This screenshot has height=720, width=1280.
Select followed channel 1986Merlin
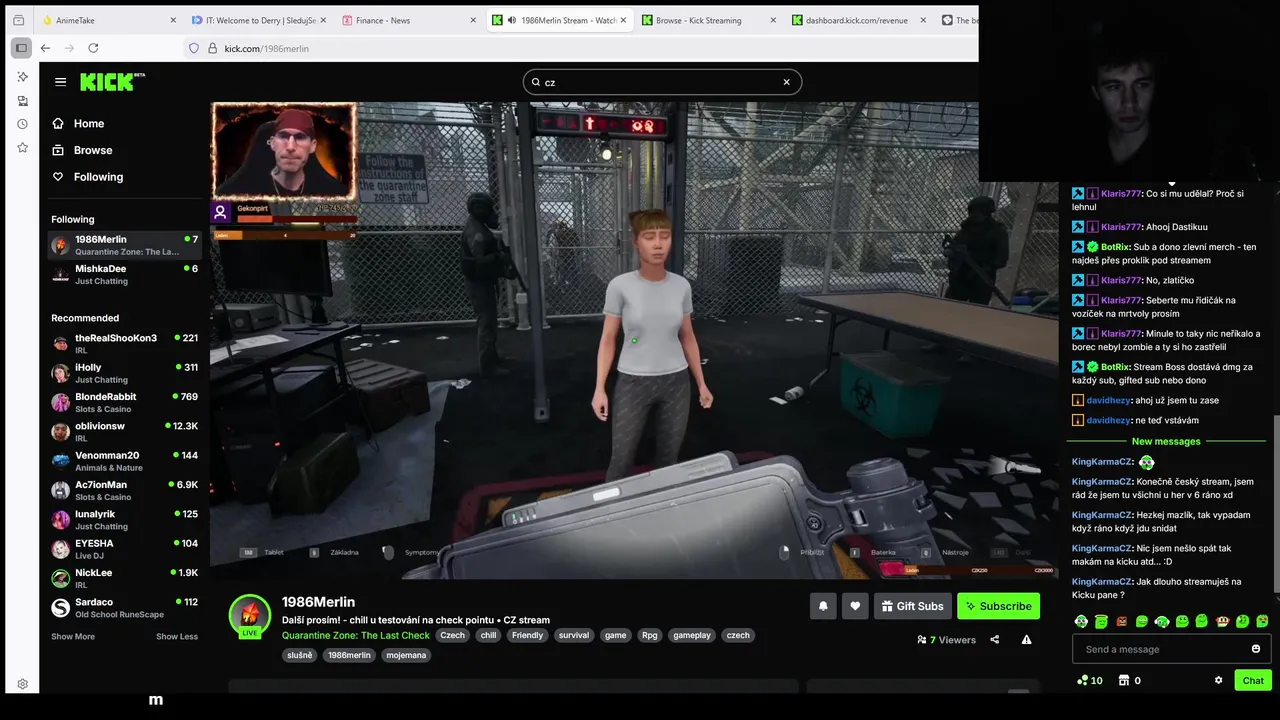pos(125,245)
